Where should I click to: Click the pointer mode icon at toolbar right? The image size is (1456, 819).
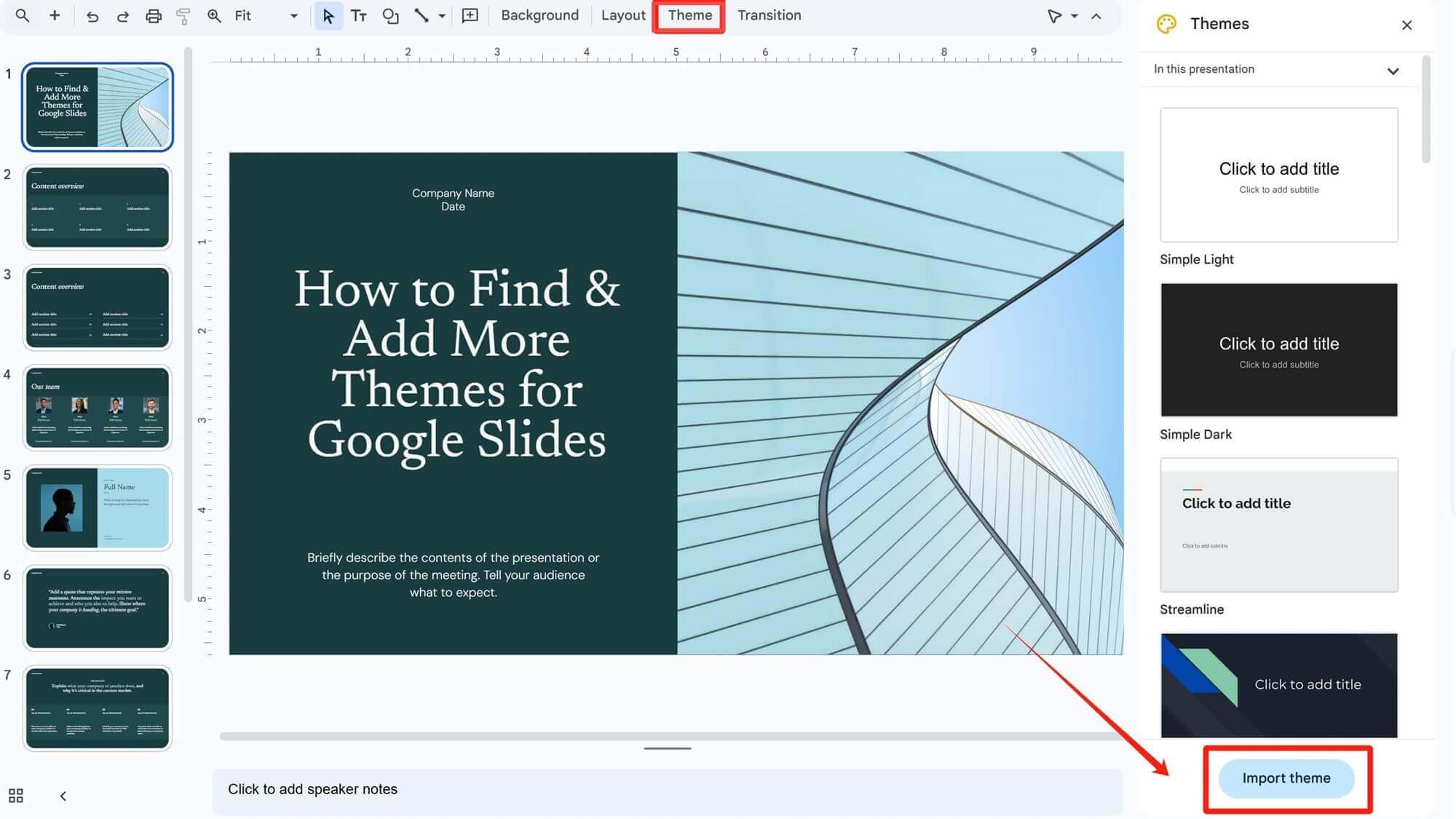1053,15
